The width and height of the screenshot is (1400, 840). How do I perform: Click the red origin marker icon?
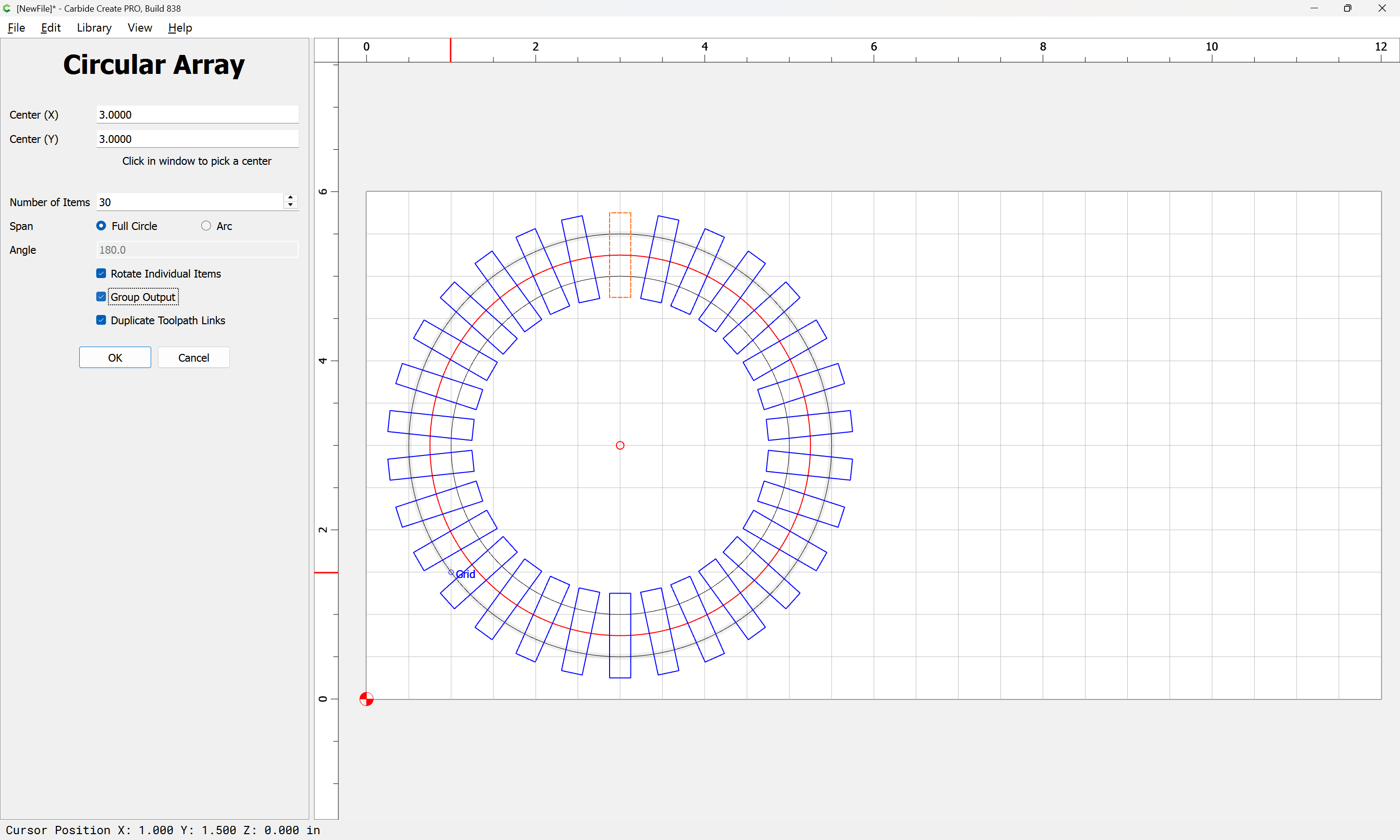tap(366, 699)
